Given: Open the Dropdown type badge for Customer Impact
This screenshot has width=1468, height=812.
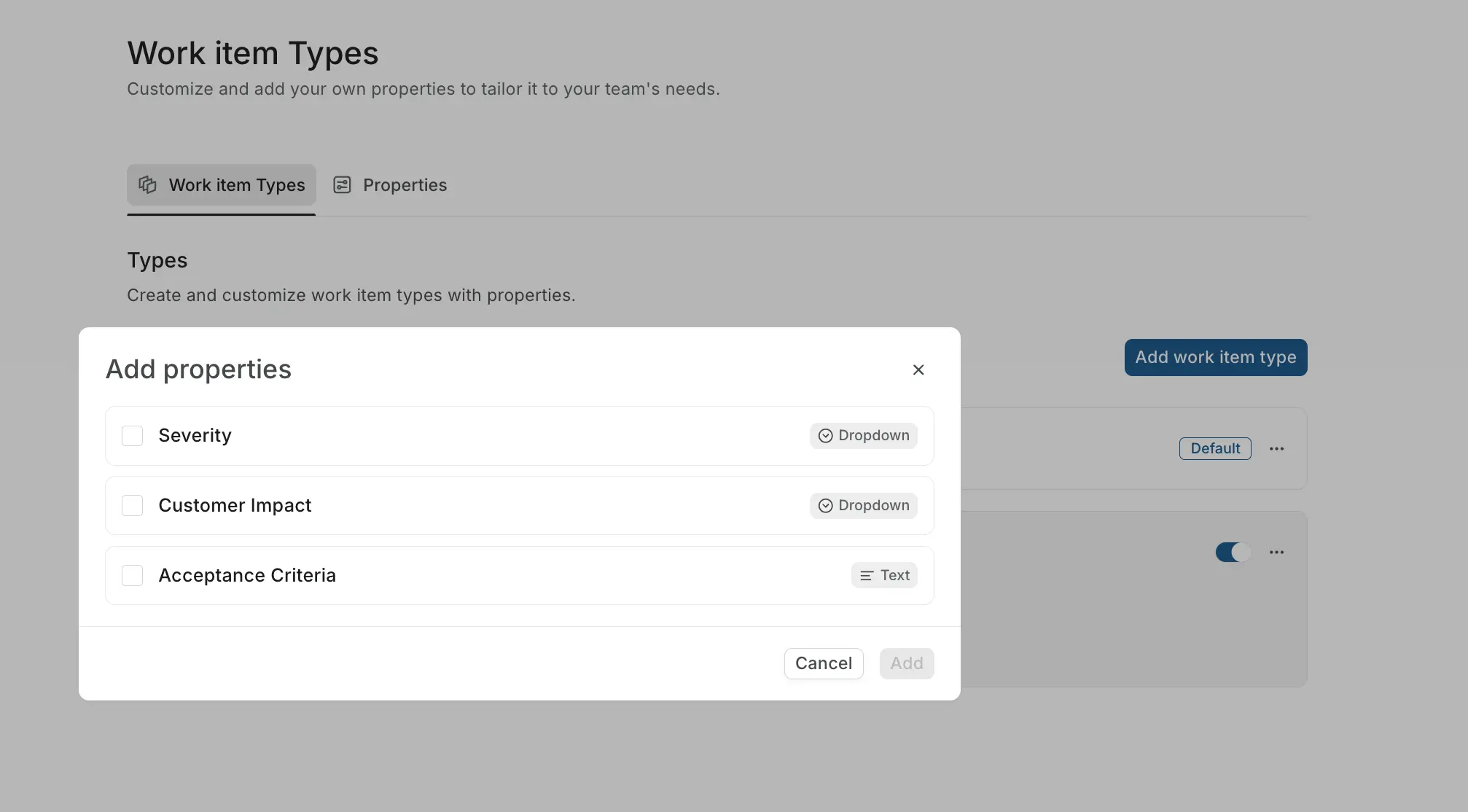Looking at the screenshot, I should click(x=863, y=505).
